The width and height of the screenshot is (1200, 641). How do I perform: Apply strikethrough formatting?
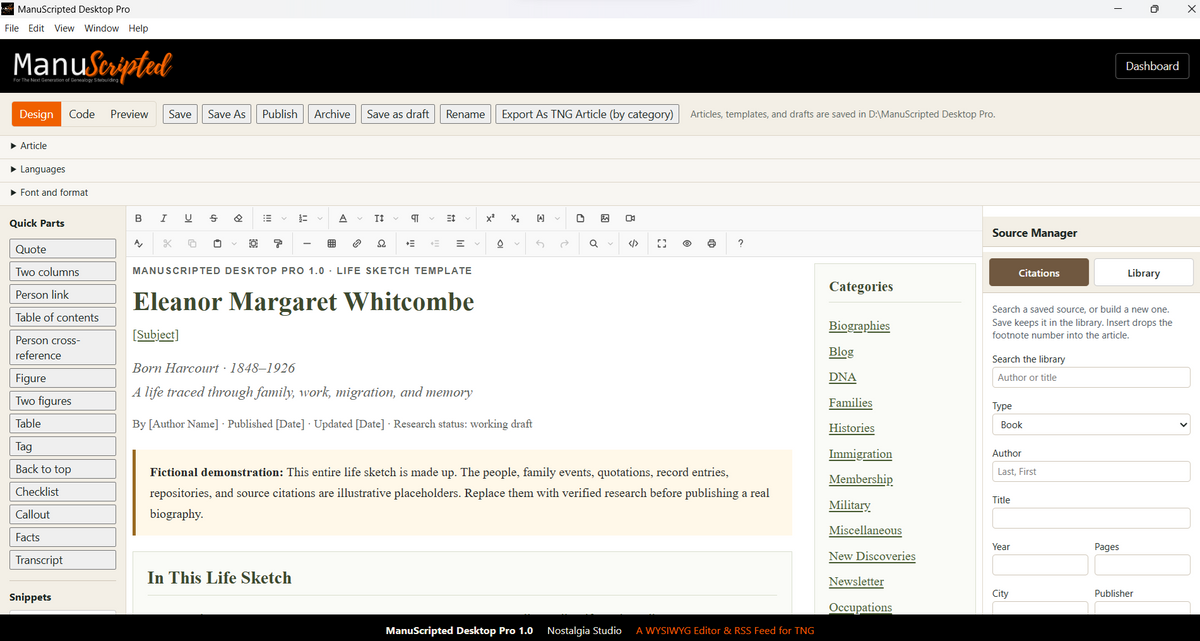(x=213, y=218)
